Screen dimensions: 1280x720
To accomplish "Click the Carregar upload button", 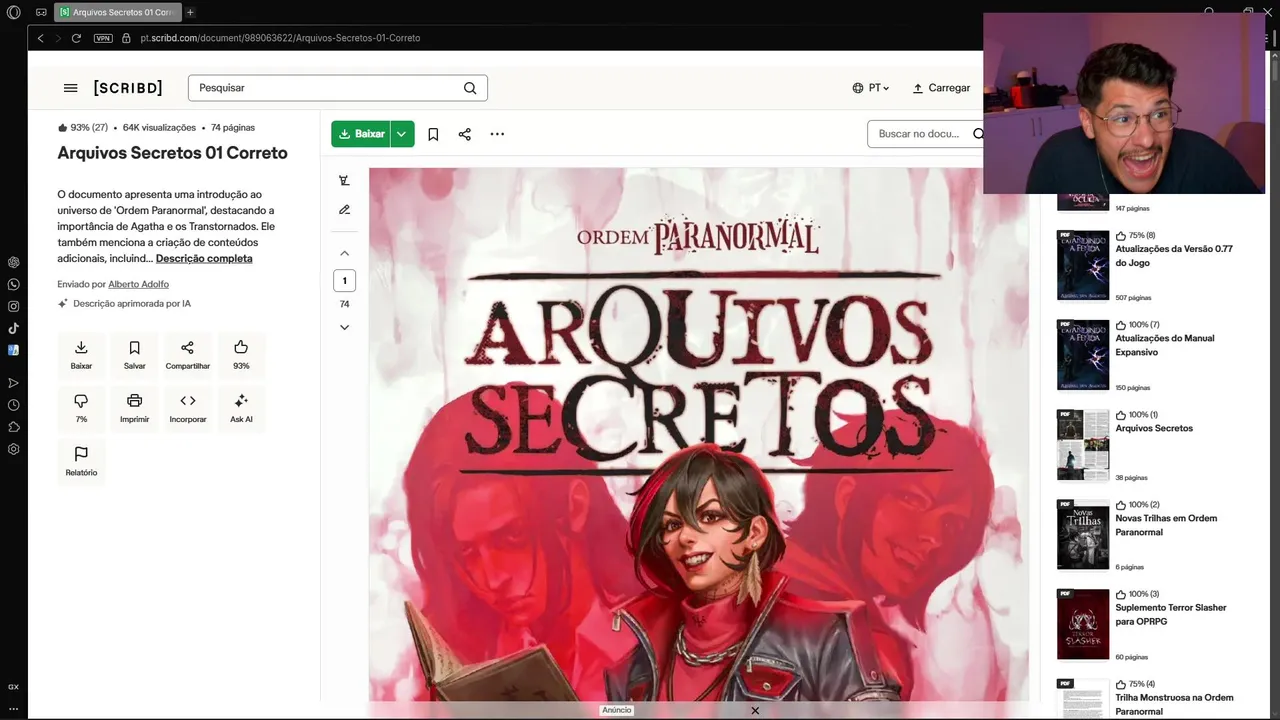I will point(941,88).
